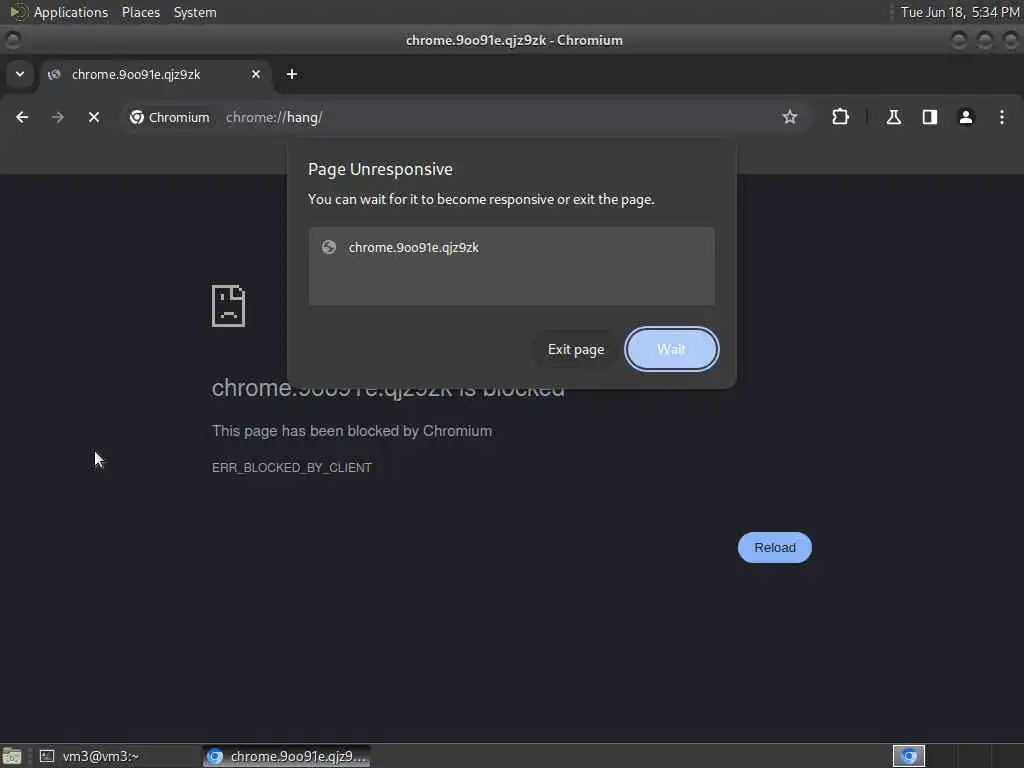
Task: Click the ERR_BLOCKED_BY_CLIENT text
Action: 292,468
